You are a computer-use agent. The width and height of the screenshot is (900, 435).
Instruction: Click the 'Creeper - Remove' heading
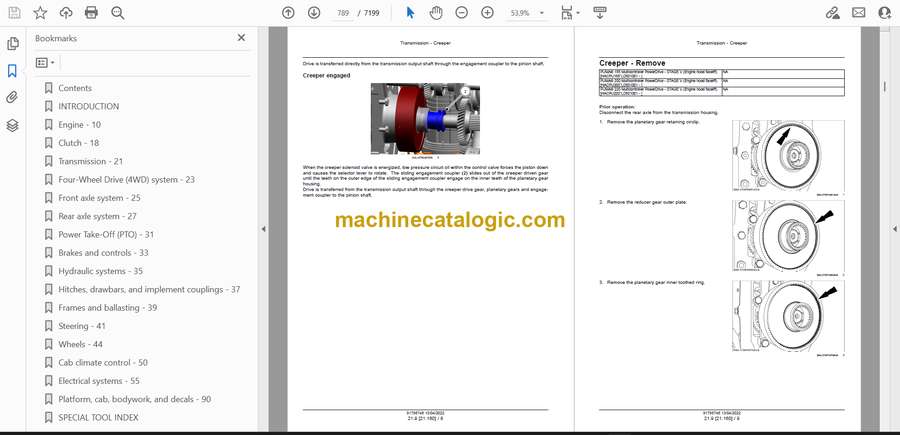(632, 63)
